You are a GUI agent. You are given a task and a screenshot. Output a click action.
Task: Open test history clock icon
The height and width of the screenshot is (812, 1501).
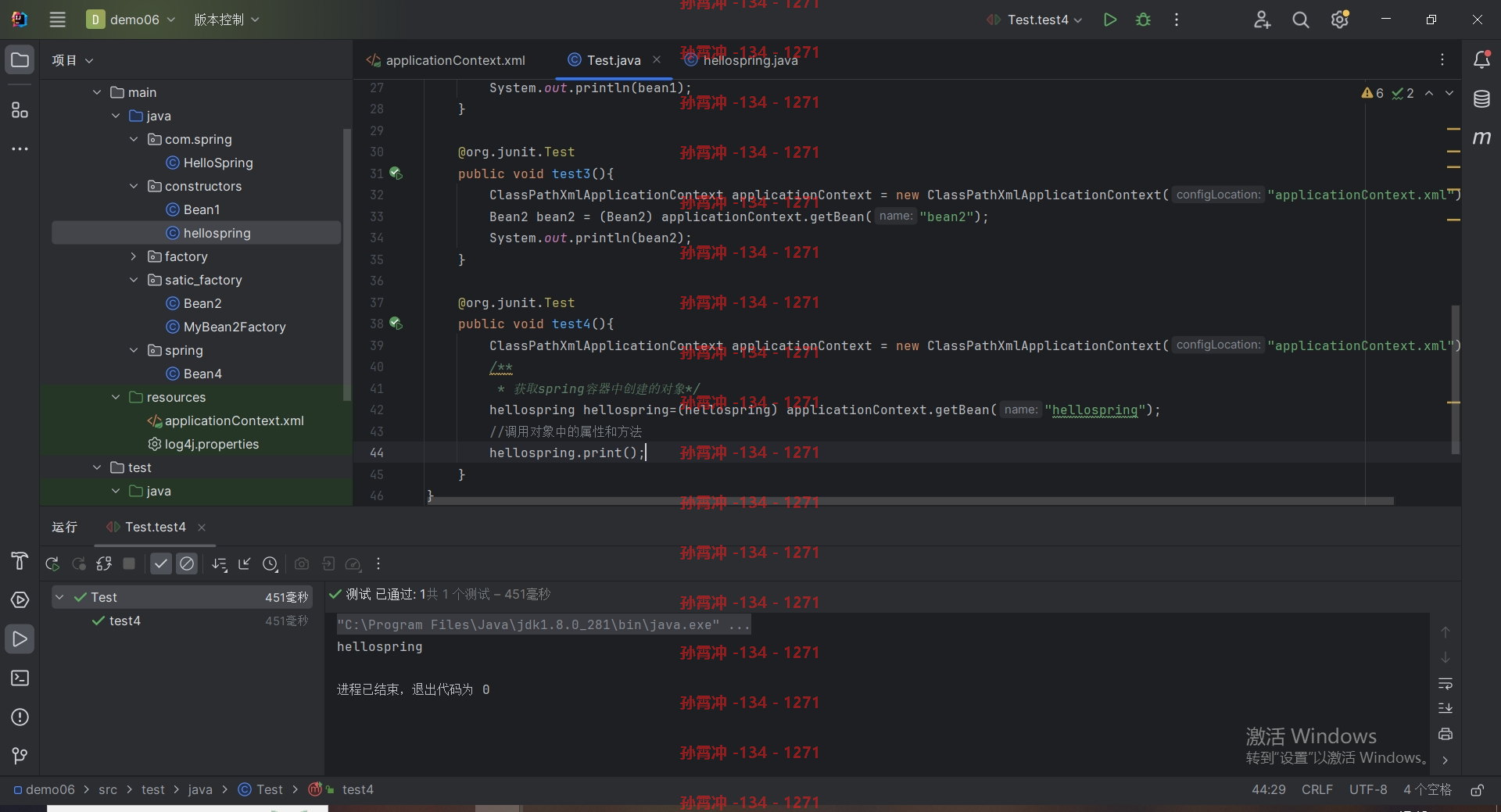click(270, 563)
